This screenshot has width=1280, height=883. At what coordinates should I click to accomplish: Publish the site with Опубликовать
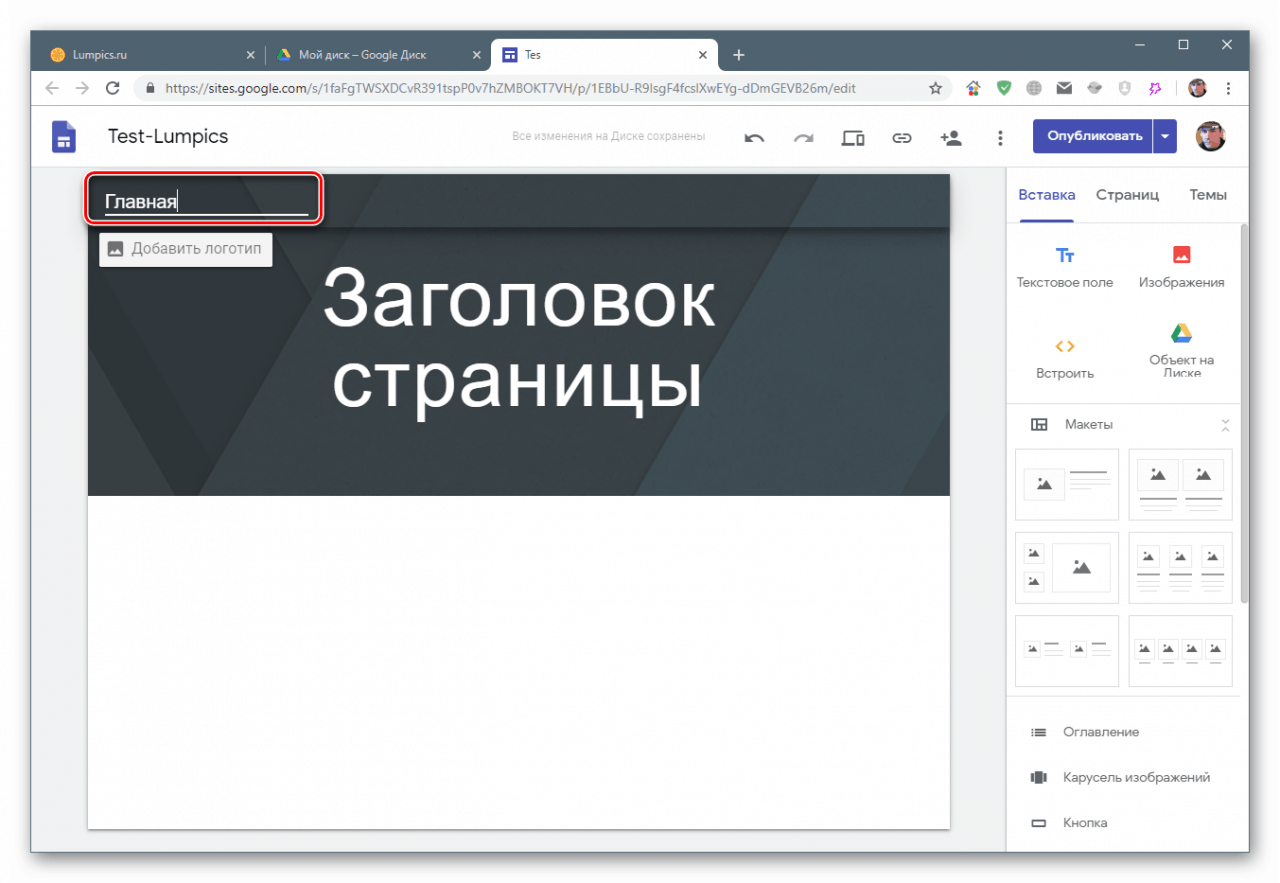point(1094,136)
